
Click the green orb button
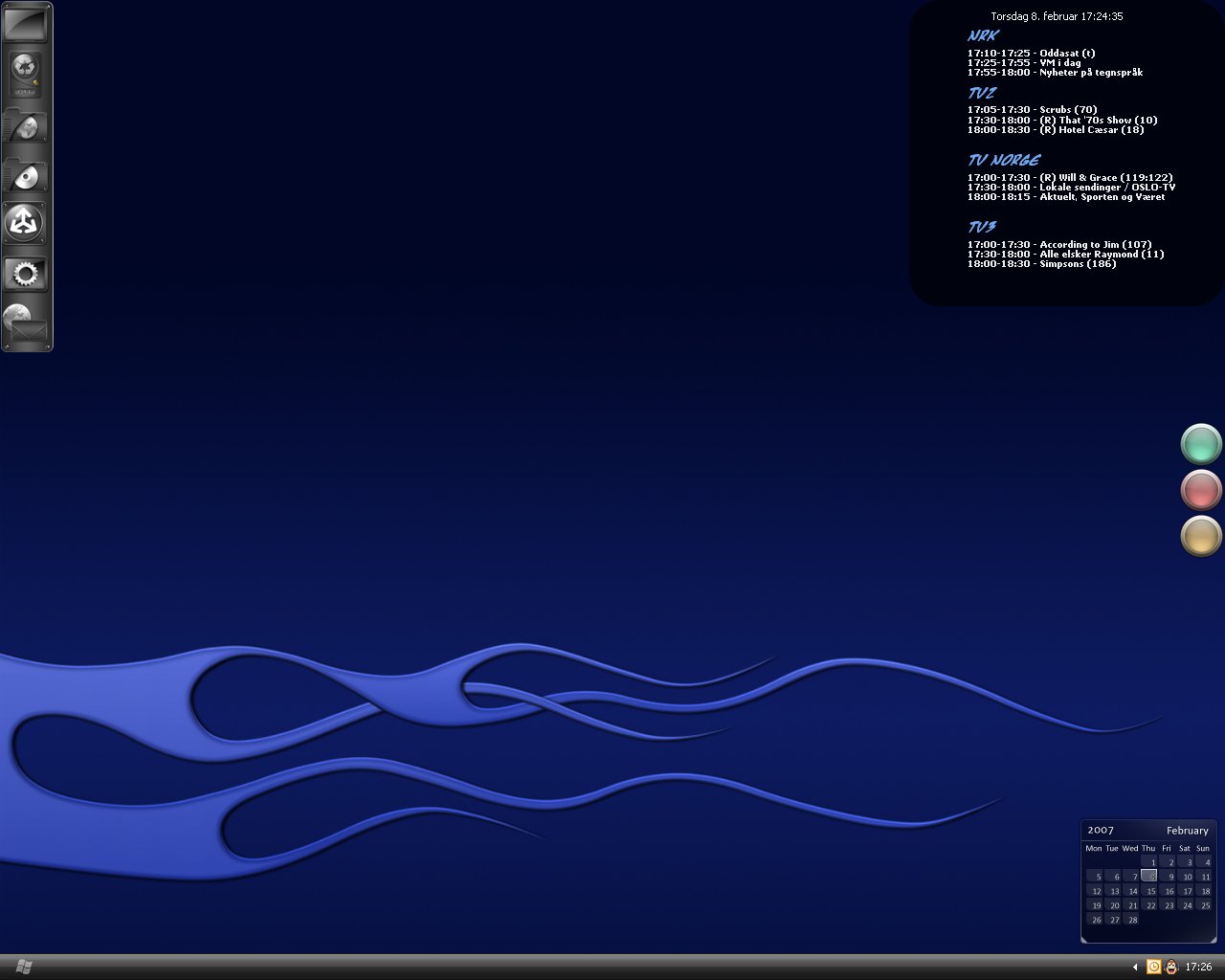[1201, 444]
